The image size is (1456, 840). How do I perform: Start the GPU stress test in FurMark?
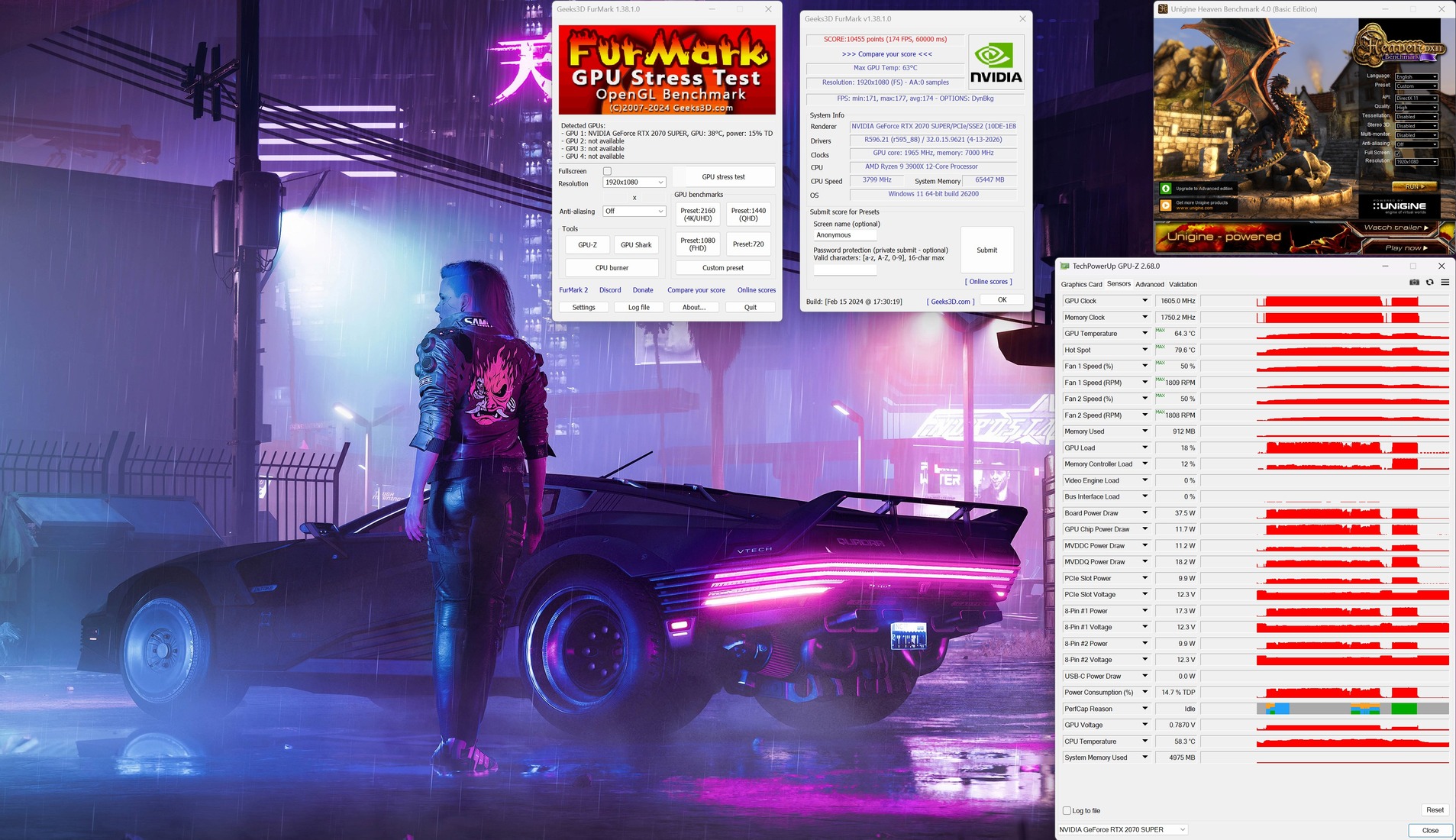pos(723,177)
